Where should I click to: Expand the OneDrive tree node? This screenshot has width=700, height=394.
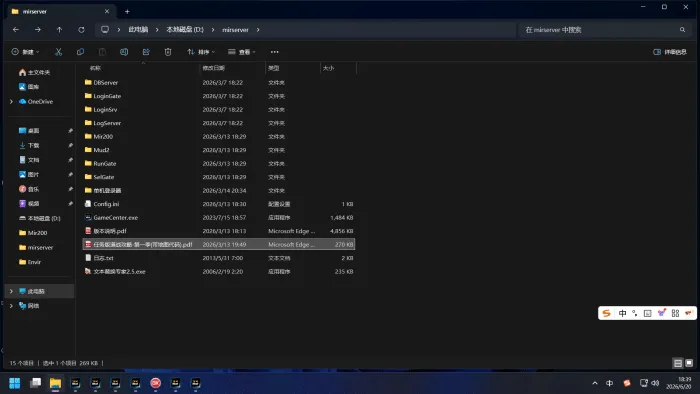click(11, 102)
